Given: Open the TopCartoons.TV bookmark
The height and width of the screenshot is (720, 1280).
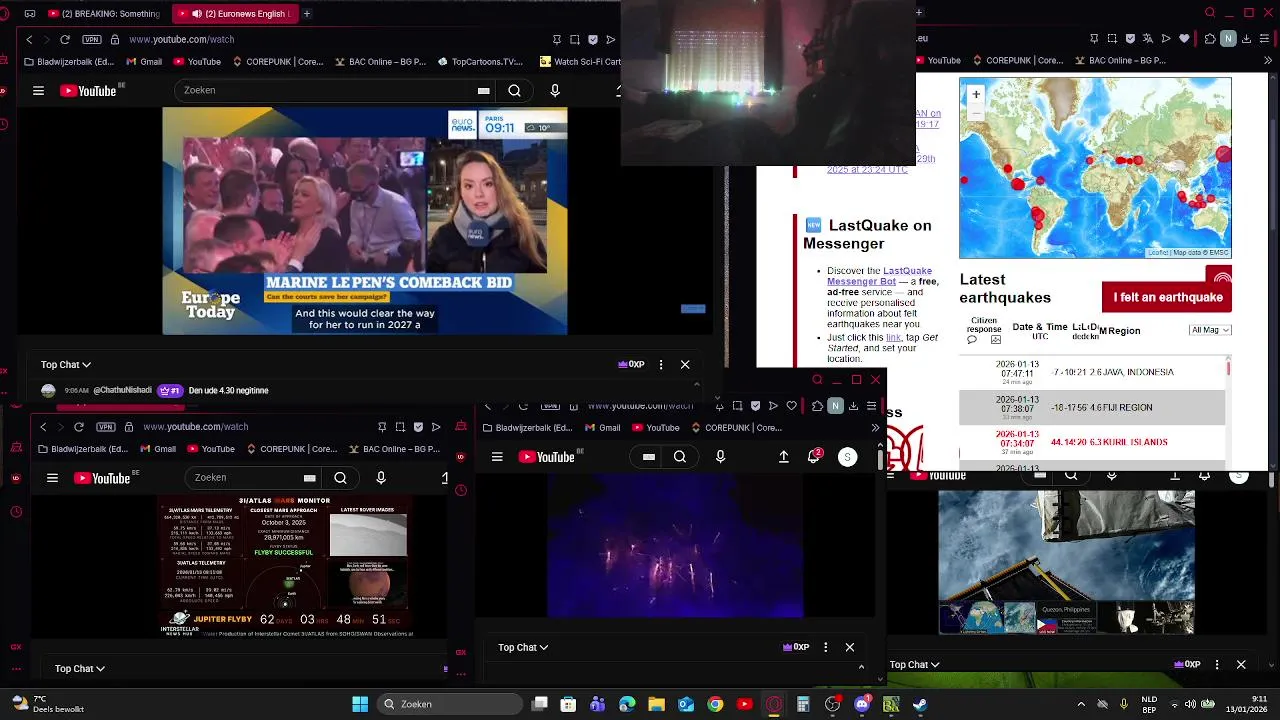Looking at the screenshot, I should tap(480, 61).
